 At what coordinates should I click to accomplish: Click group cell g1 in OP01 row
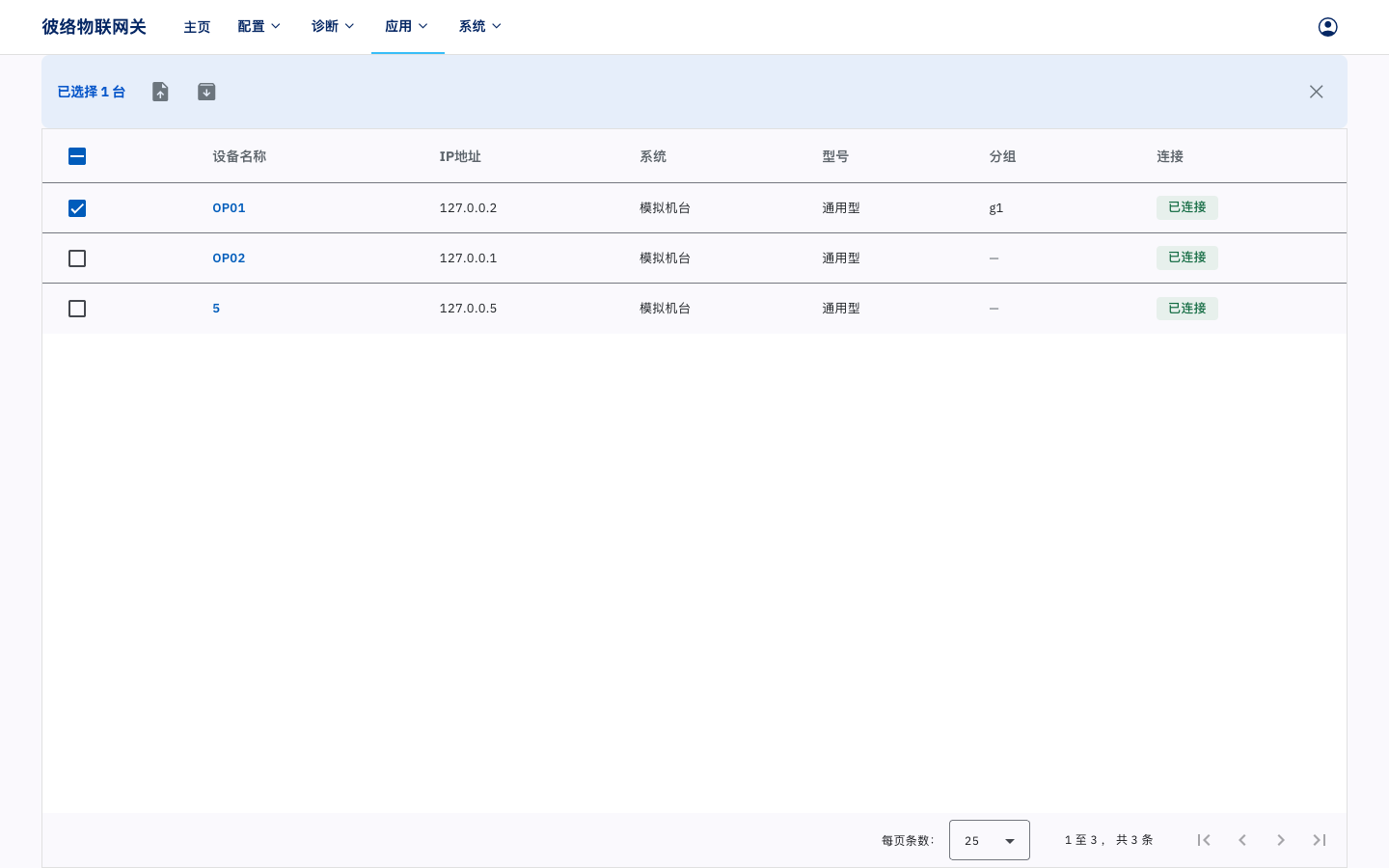(x=996, y=208)
